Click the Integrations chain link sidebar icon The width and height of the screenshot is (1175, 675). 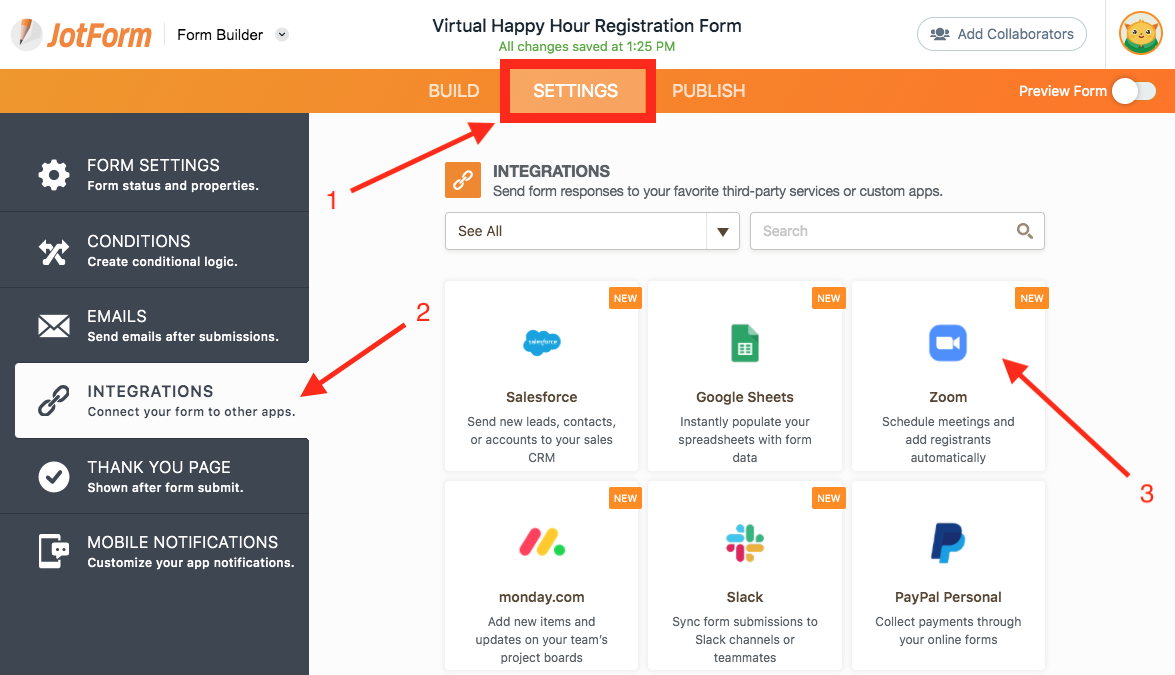click(54, 401)
